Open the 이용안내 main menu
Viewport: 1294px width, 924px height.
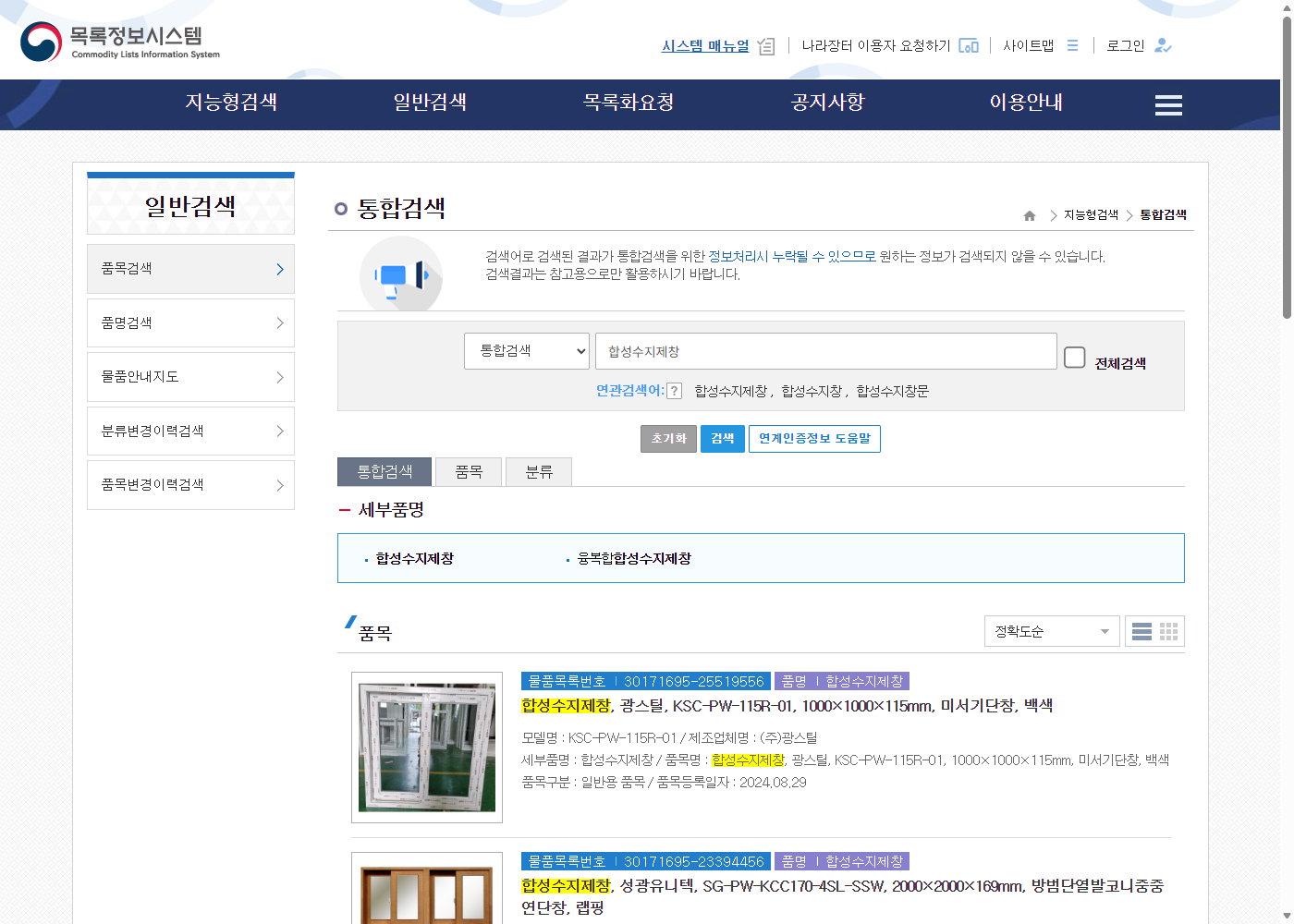click(1026, 103)
